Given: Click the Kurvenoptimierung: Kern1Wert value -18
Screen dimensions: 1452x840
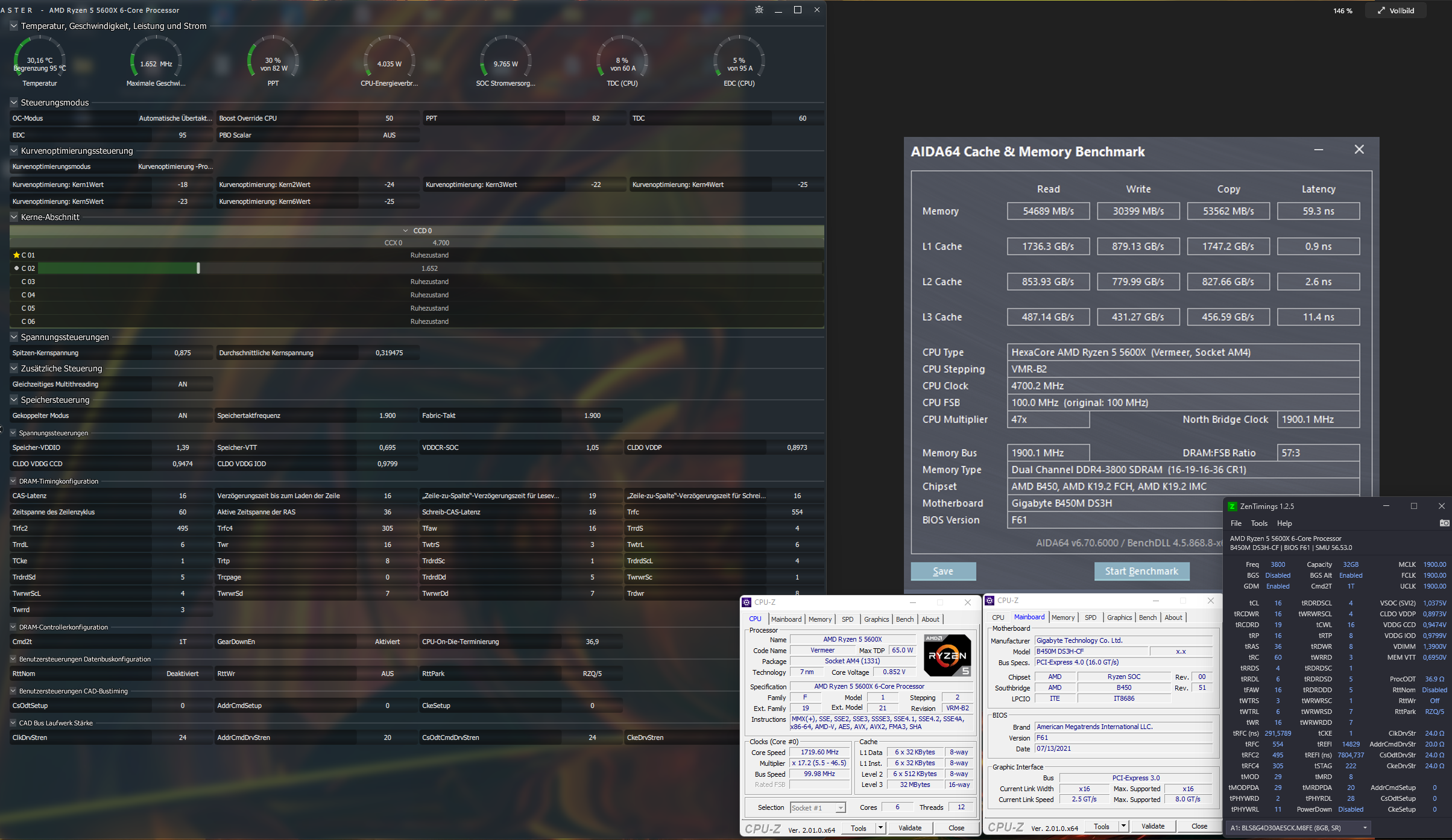Looking at the screenshot, I should click(x=183, y=185).
